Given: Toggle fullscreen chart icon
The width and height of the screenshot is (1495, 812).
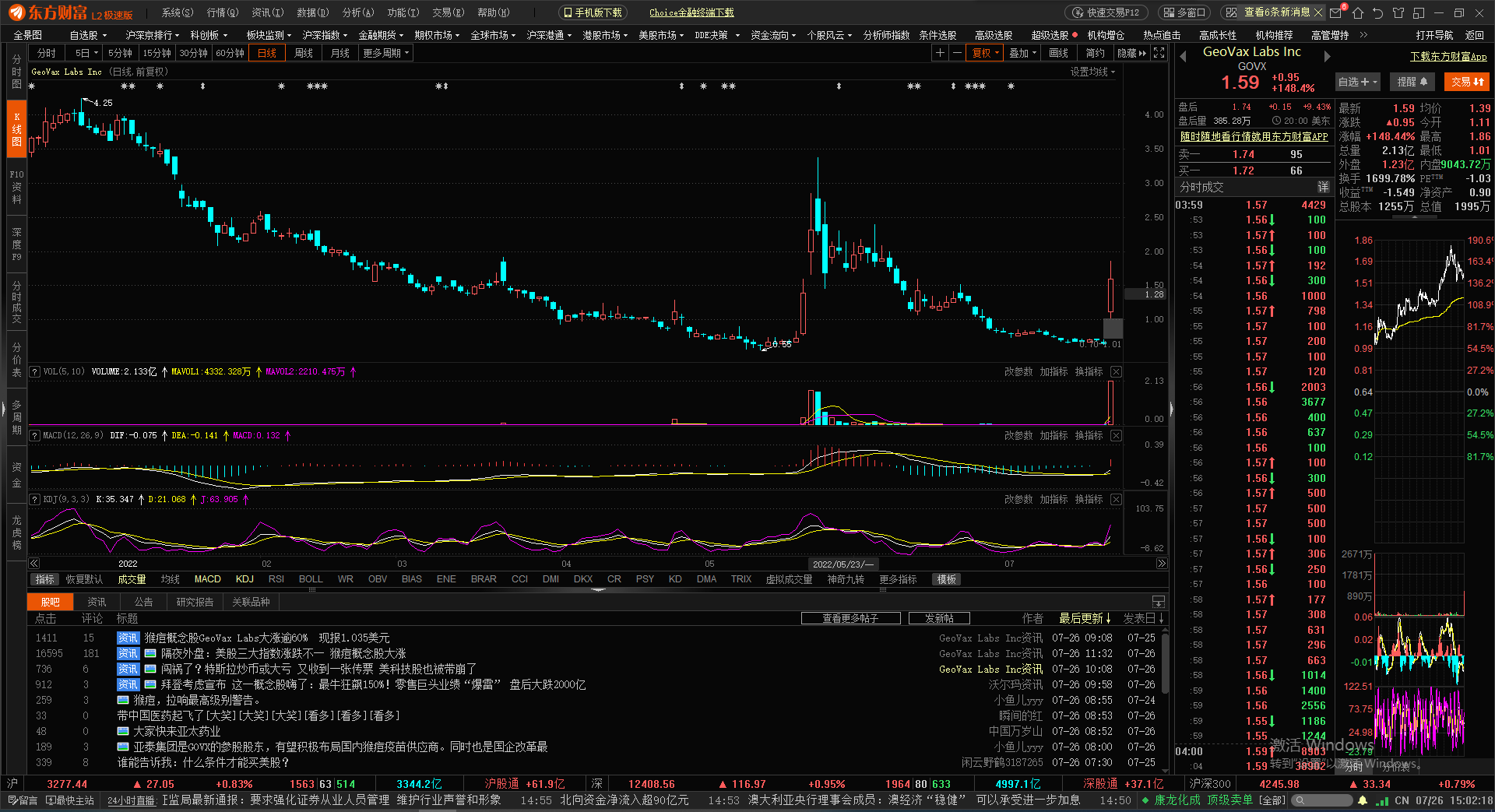Looking at the screenshot, I should (x=1159, y=53).
